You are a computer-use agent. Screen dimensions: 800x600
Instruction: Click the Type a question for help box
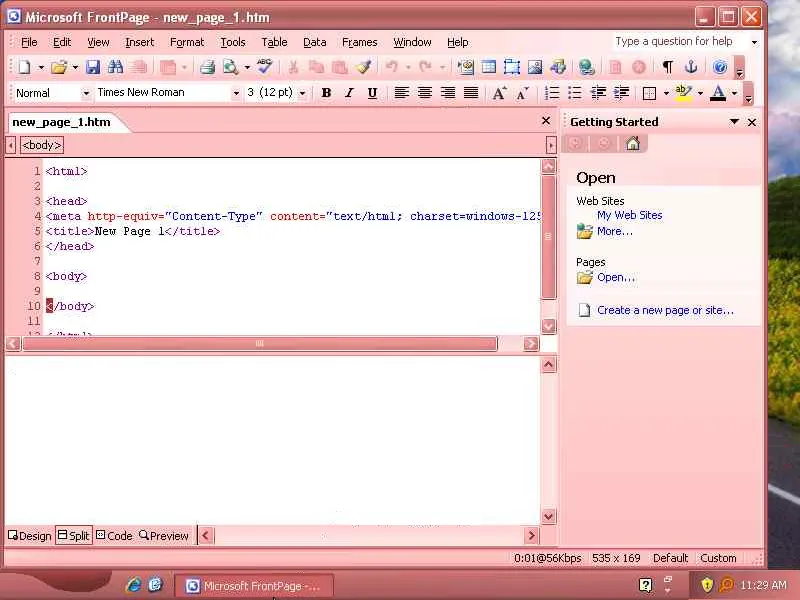(680, 41)
